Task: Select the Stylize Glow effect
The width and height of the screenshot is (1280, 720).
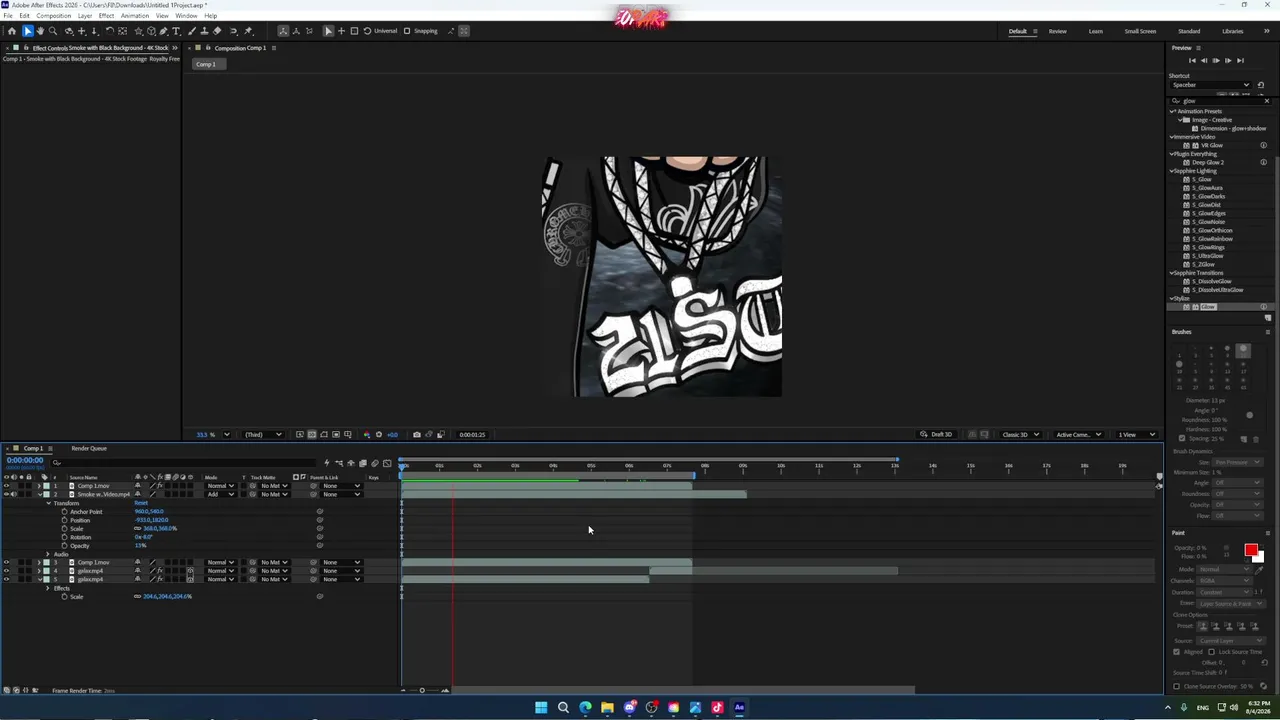Action: 1208,307
